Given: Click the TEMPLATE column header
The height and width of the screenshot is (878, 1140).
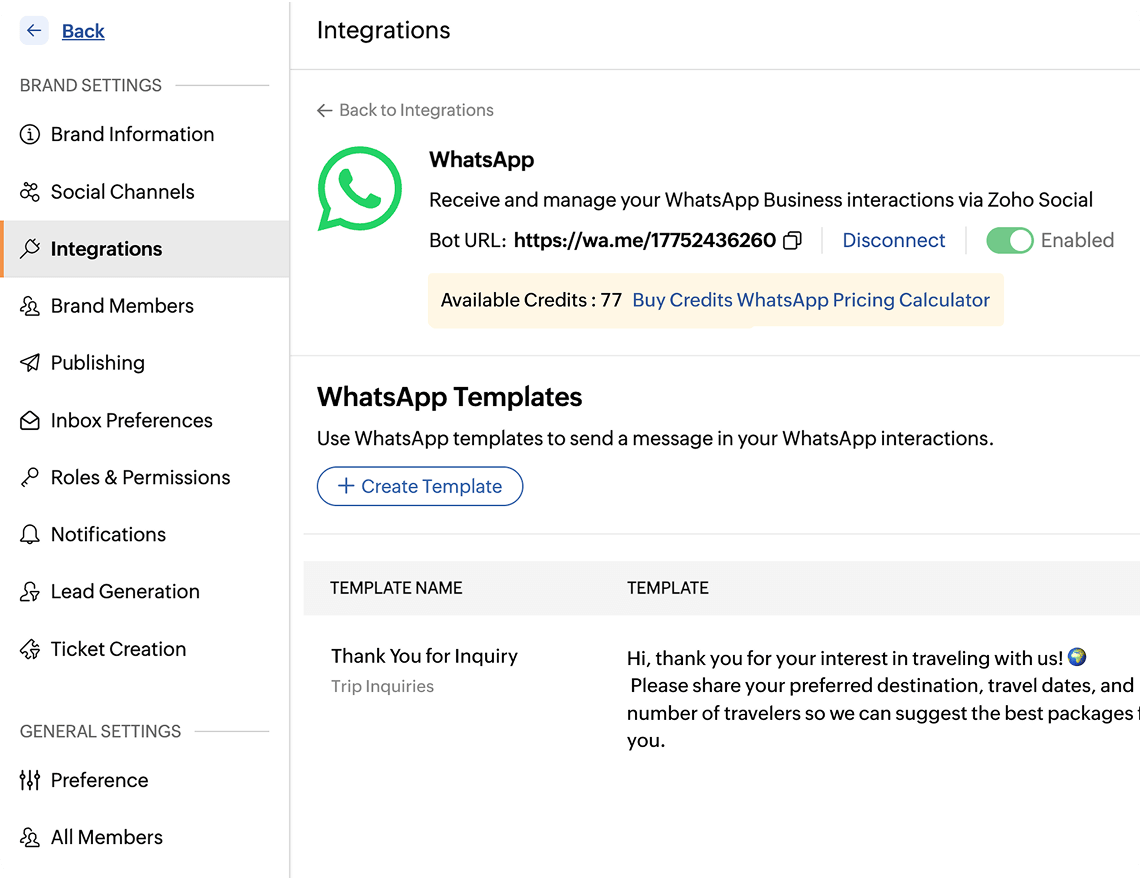Looking at the screenshot, I should [x=667, y=588].
